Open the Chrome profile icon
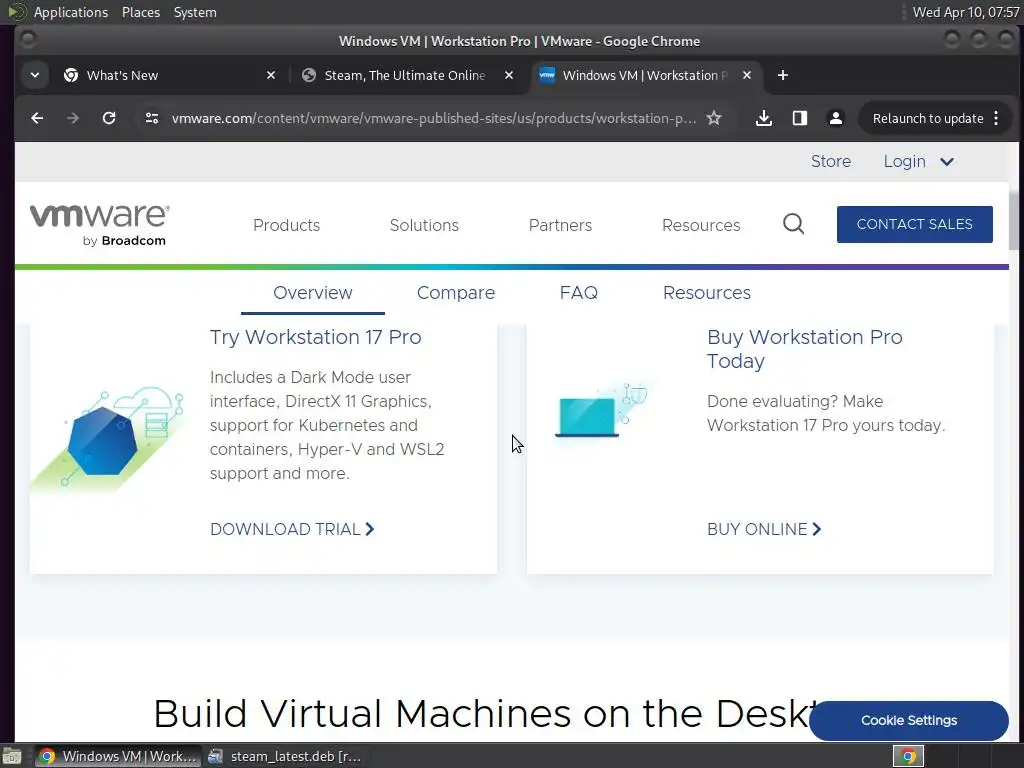The width and height of the screenshot is (1024, 768). coord(835,118)
